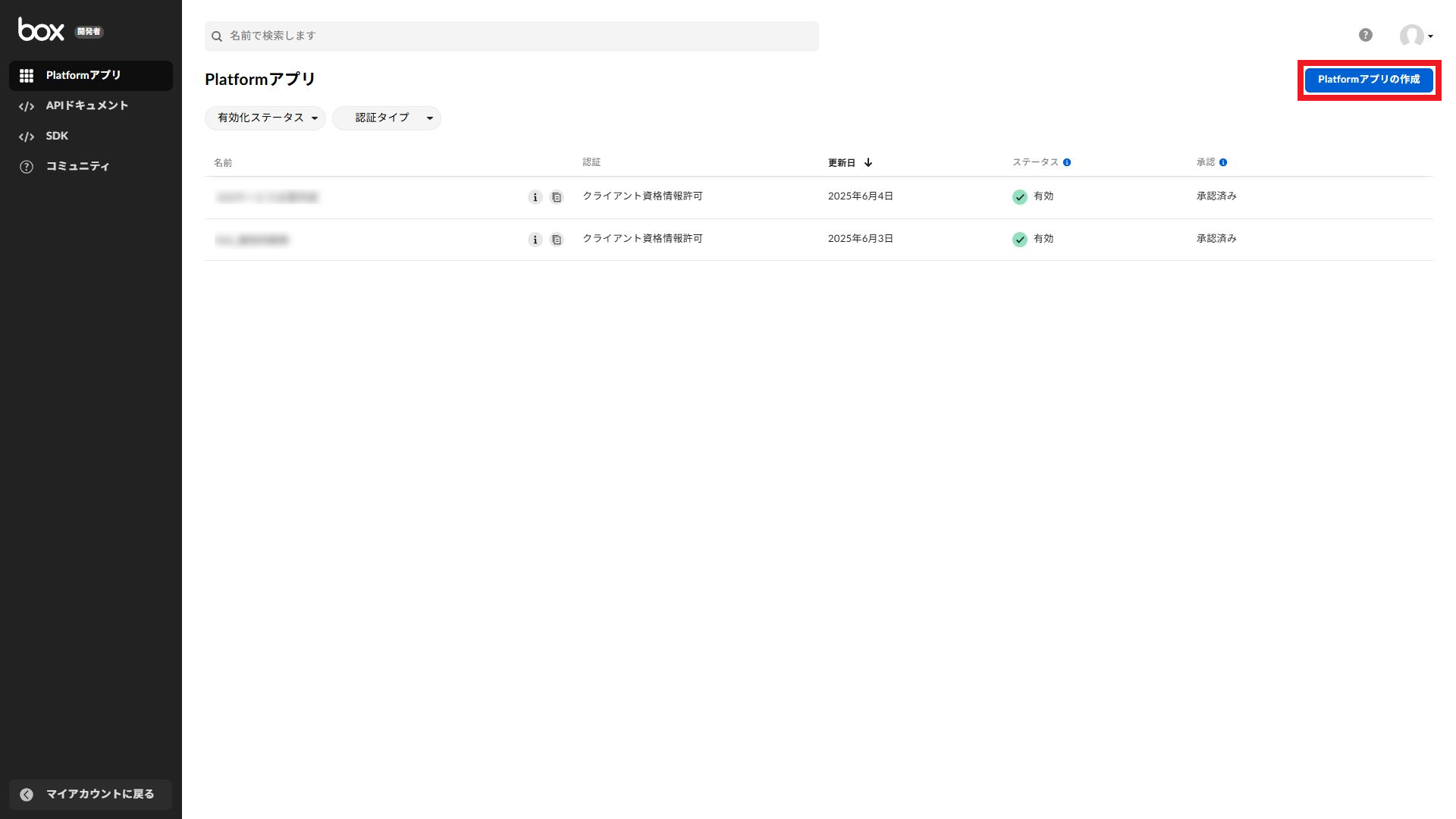Click info icon of first app row

pyautogui.click(x=535, y=197)
